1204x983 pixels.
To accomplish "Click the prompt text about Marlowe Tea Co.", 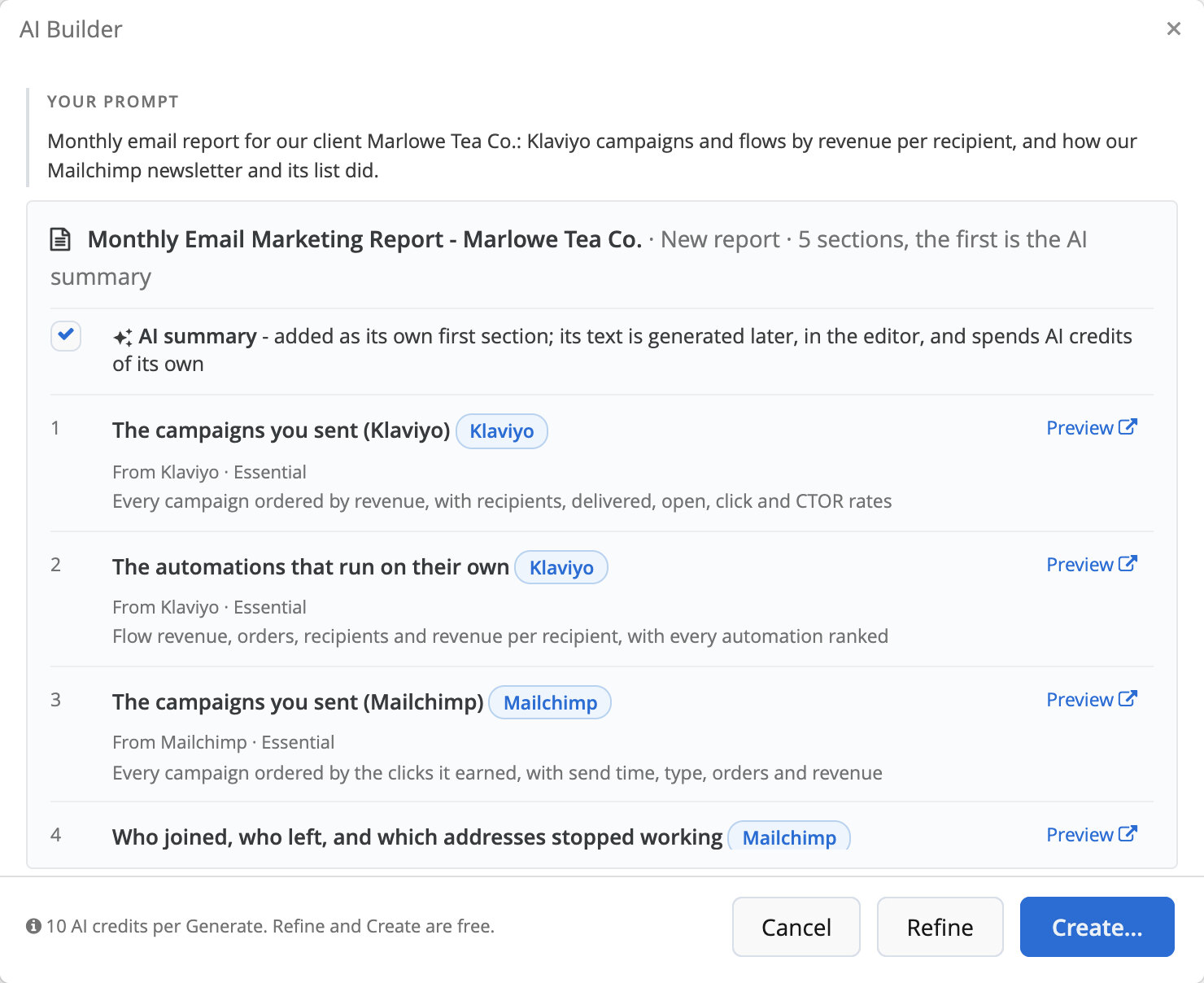I will (x=592, y=155).
